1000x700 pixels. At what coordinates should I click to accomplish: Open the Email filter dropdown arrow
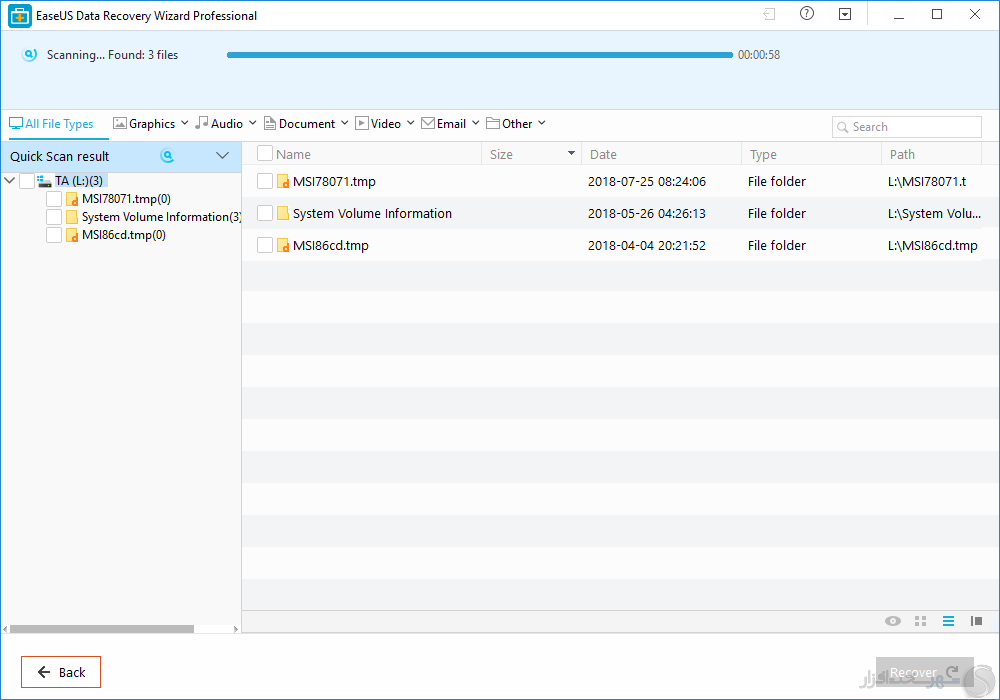(475, 122)
